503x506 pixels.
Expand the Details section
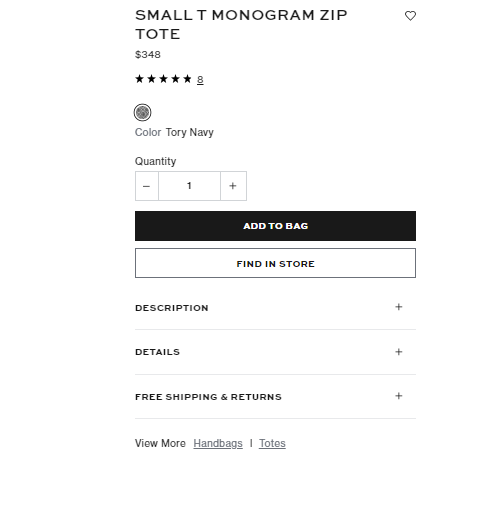click(275, 352)
